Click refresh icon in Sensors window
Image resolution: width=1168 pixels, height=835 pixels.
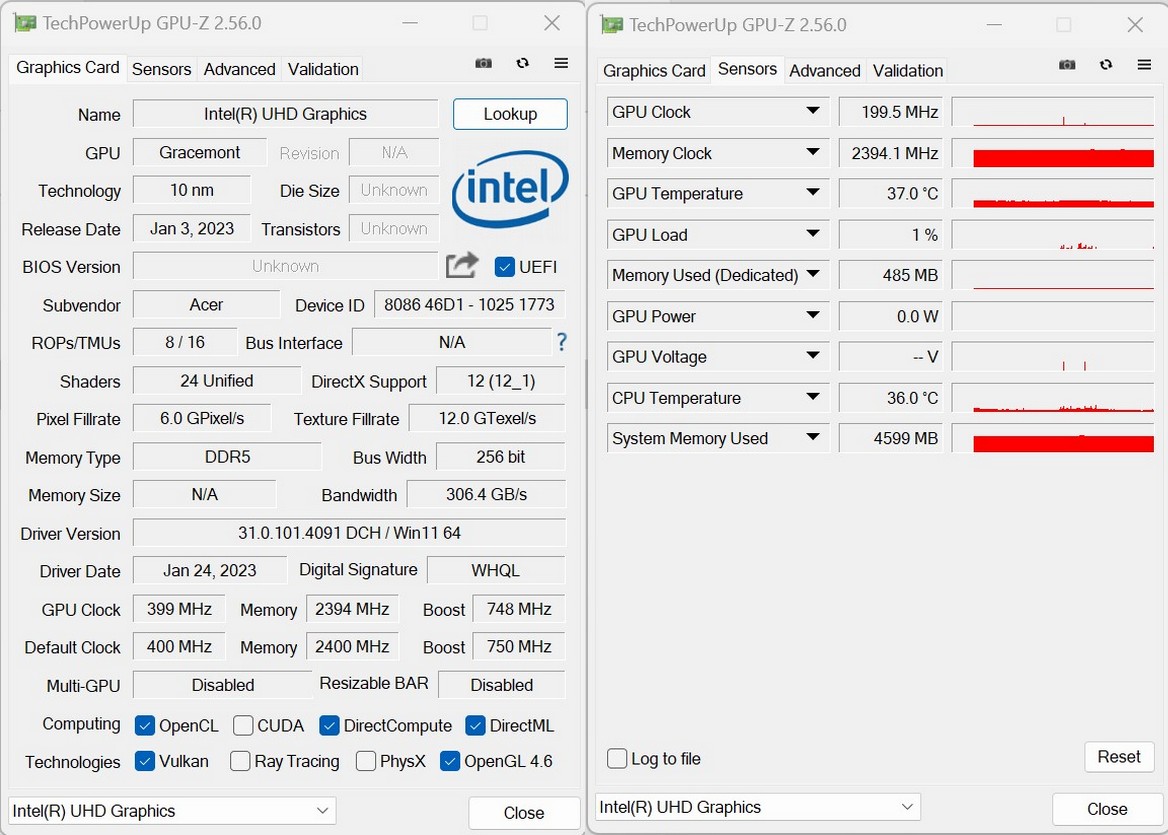coord(1106,65)
